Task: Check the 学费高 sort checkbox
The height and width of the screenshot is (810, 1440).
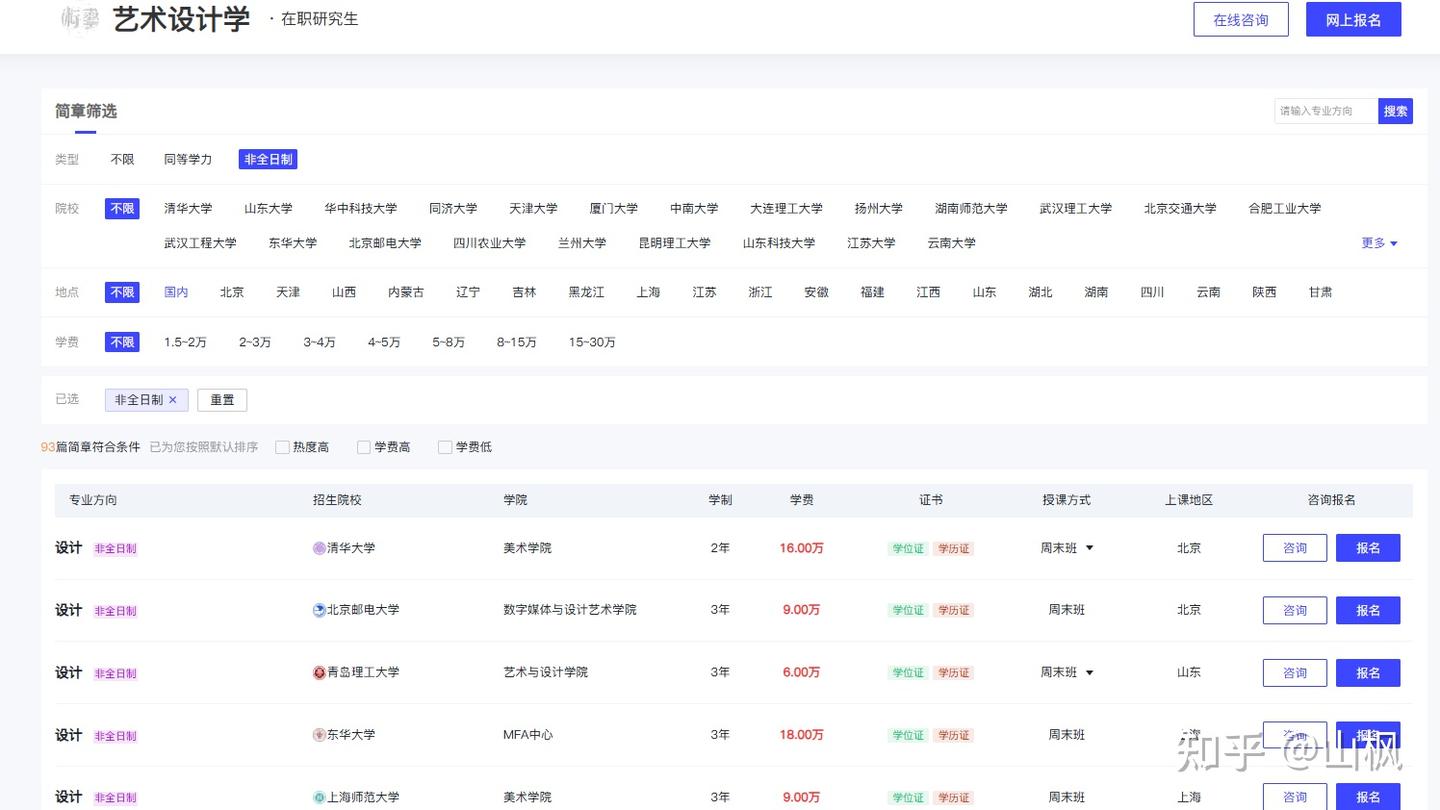Action: (x=364, y=447)
